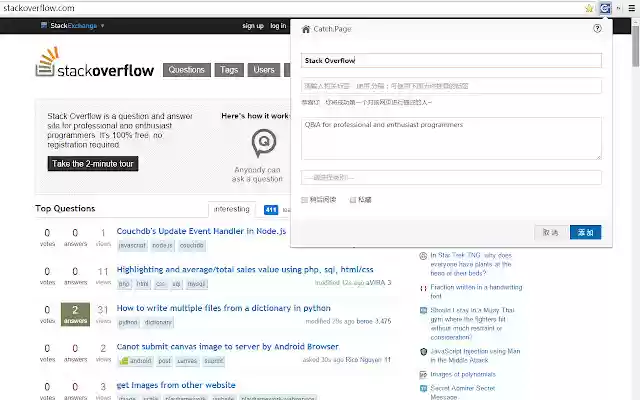Click user beroe on python question
Screen dimensions: 640x400
(x=364, y=321)
